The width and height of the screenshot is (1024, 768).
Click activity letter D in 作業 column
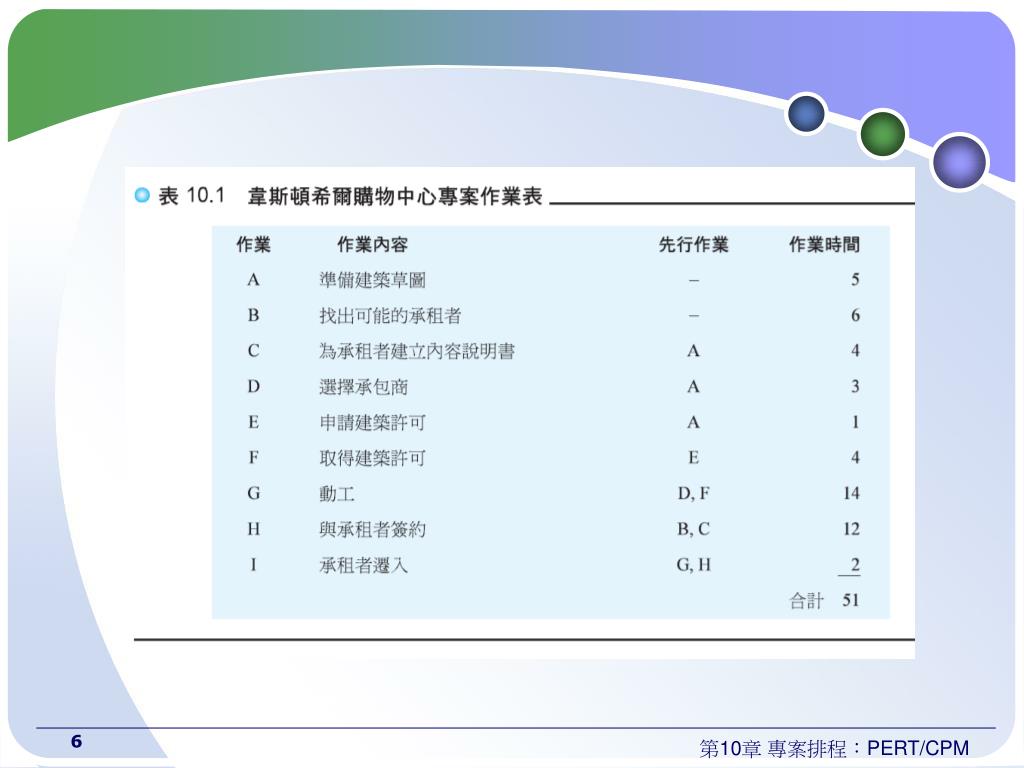(x=253, y=387)
